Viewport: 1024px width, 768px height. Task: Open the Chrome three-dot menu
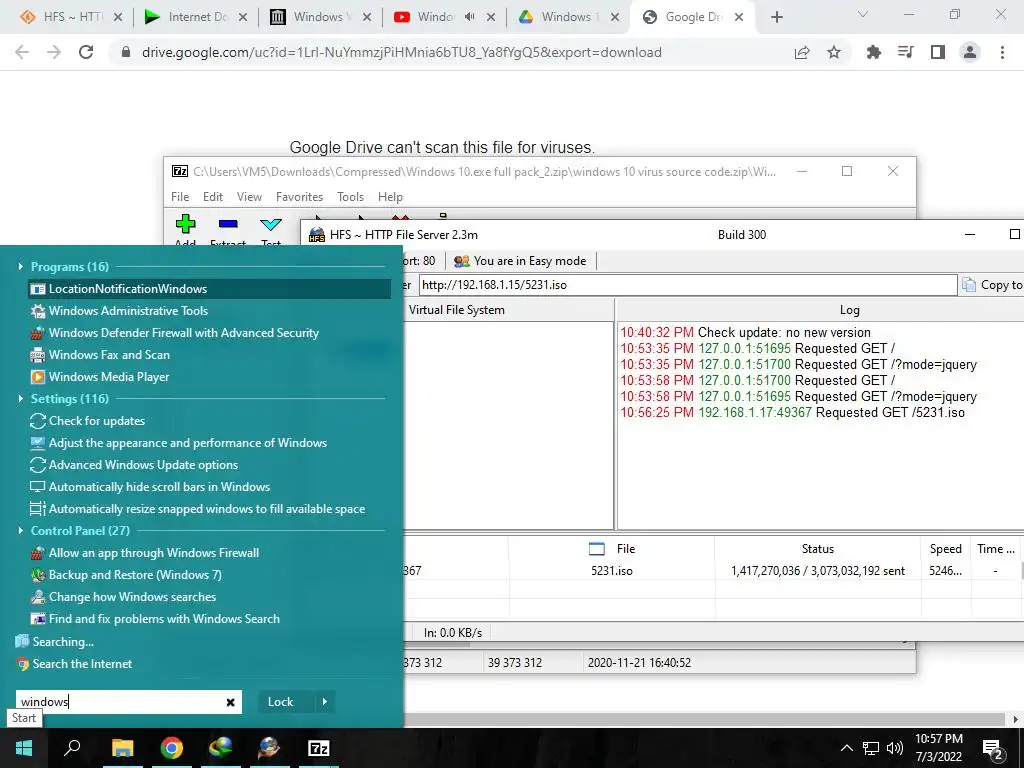tap(1002, 52)
